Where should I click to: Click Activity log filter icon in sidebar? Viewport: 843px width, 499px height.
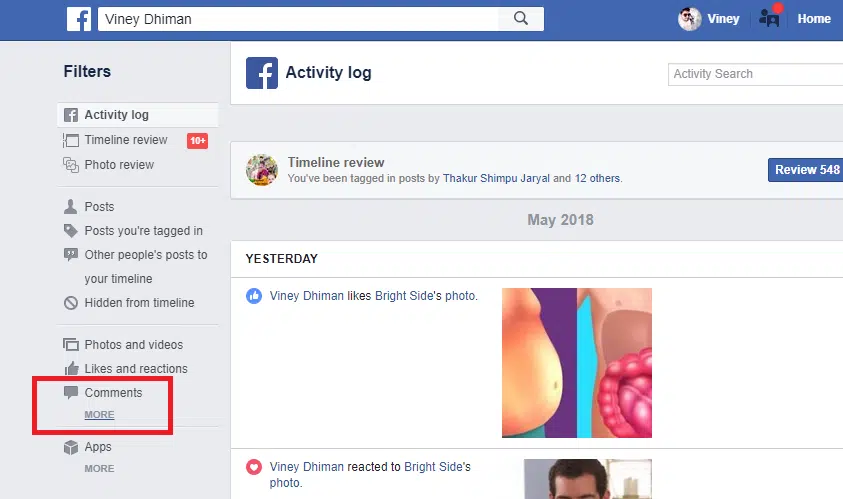70,115
